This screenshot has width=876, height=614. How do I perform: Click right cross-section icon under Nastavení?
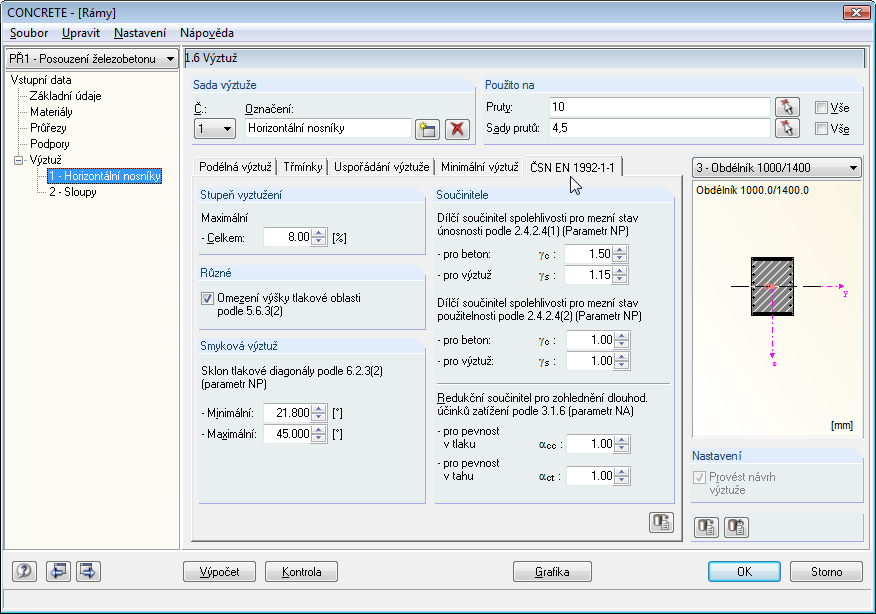pos(736,527)
